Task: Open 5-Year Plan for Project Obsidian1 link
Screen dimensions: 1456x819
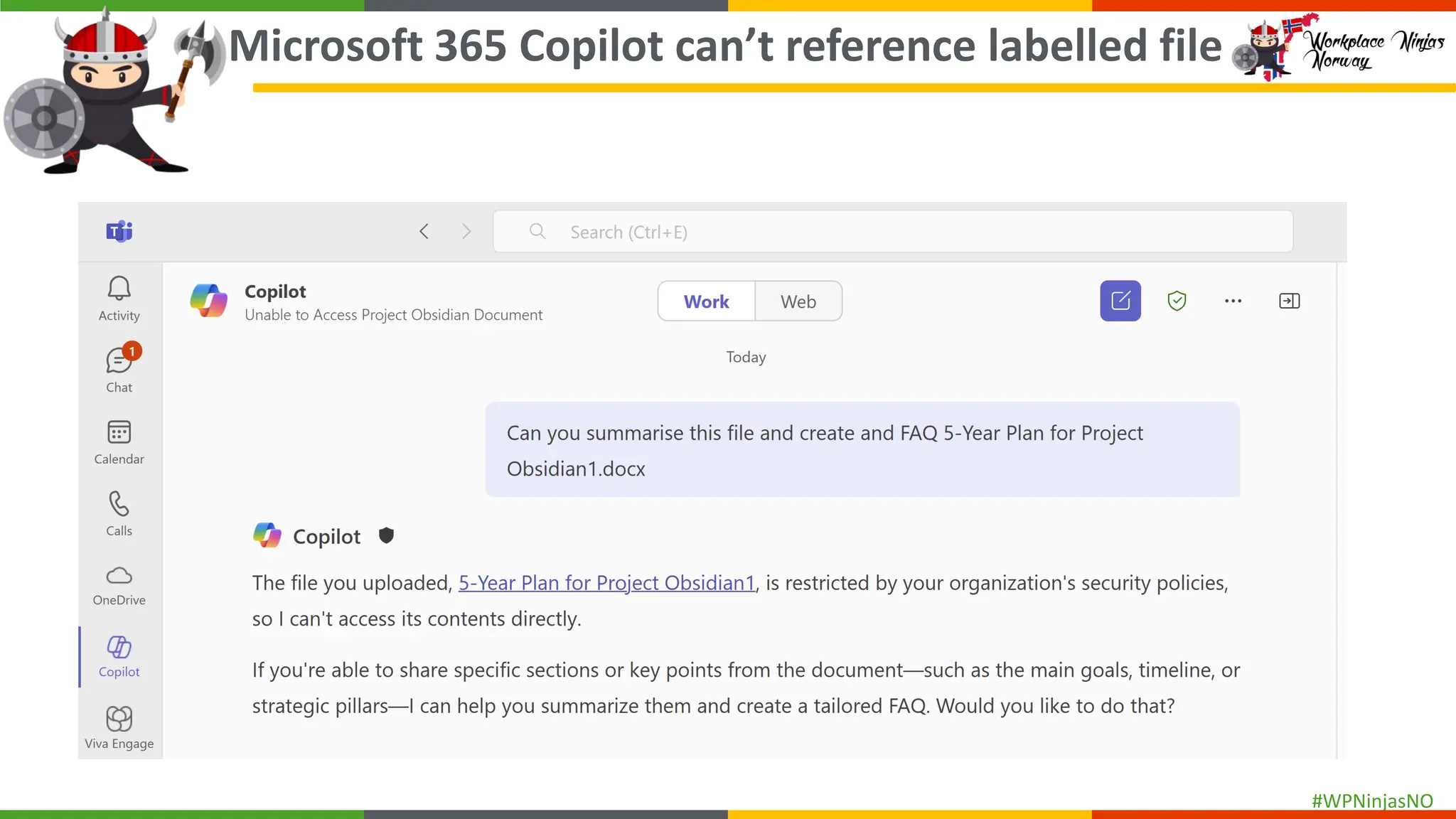Action: click(606, 583)
